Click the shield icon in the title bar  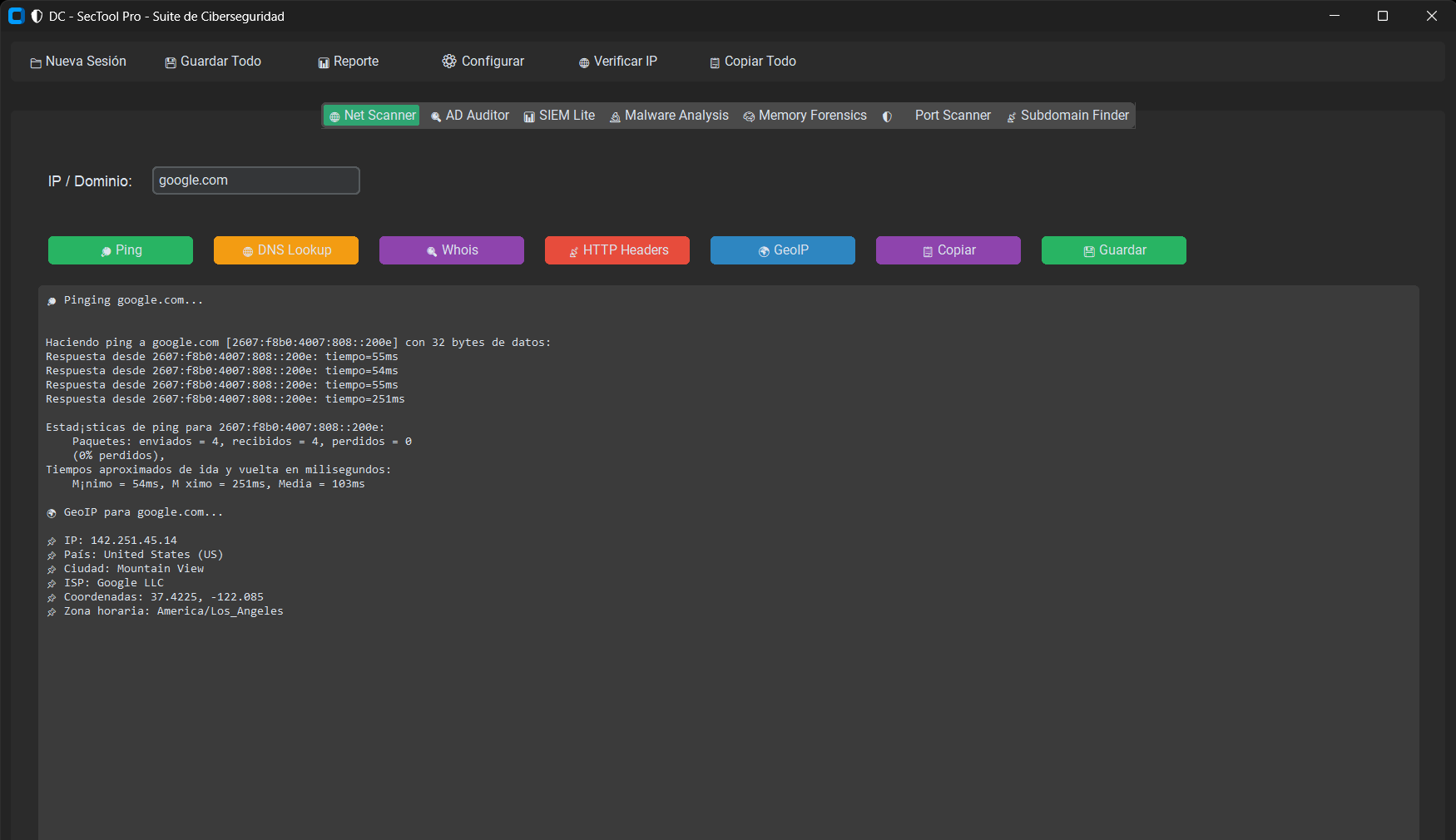tap(37, 17)
